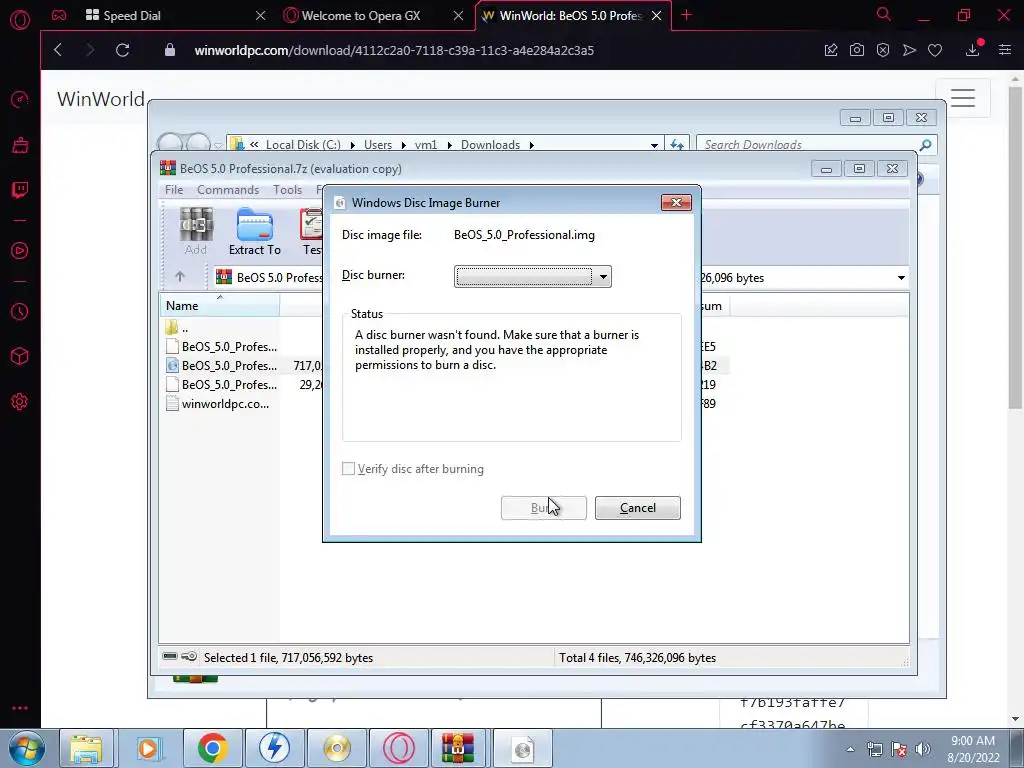The image size is (1024, 768).
Task: Expand Local Disk (C:) breadcrumb arrow
Action: [353, 145]
